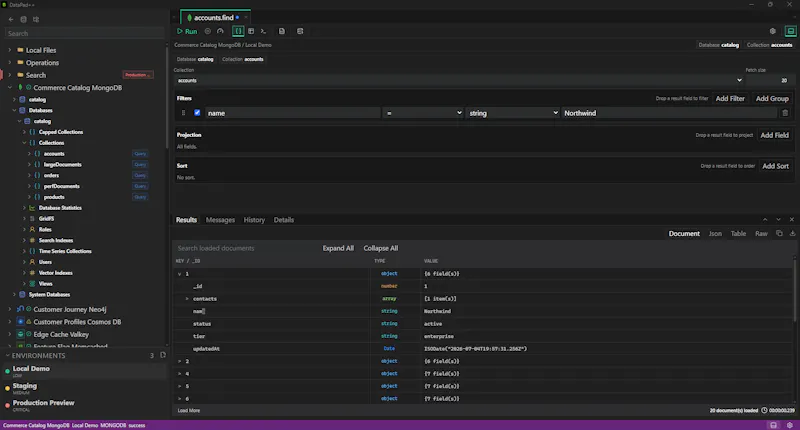Uncheck the name filter checkbox

pos(197,113)
